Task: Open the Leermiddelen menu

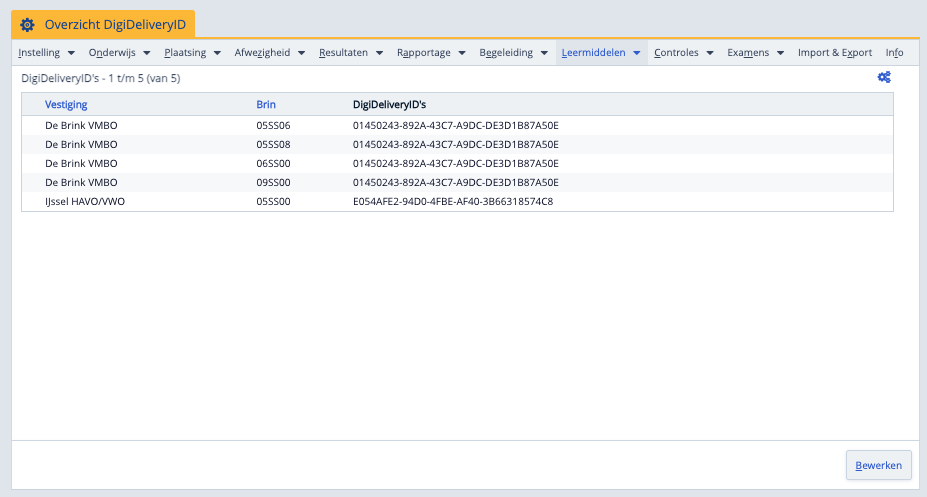Action: point(594,53)
